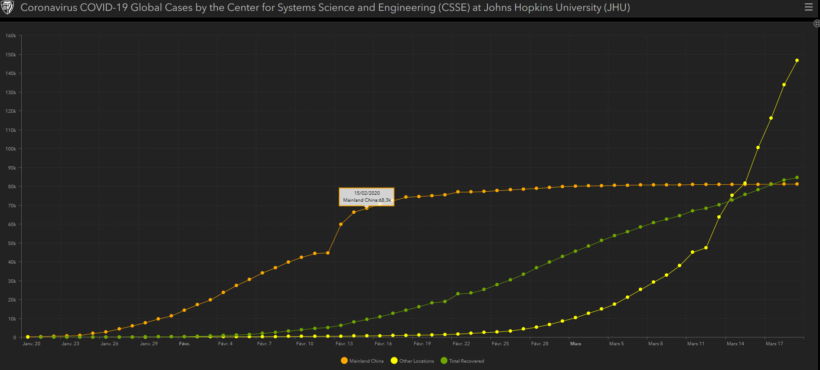This screenshot has width=820, height=370.
Task: Click the Févr. 16 date label
Action: pyautogui.click(x=383, y=344)
